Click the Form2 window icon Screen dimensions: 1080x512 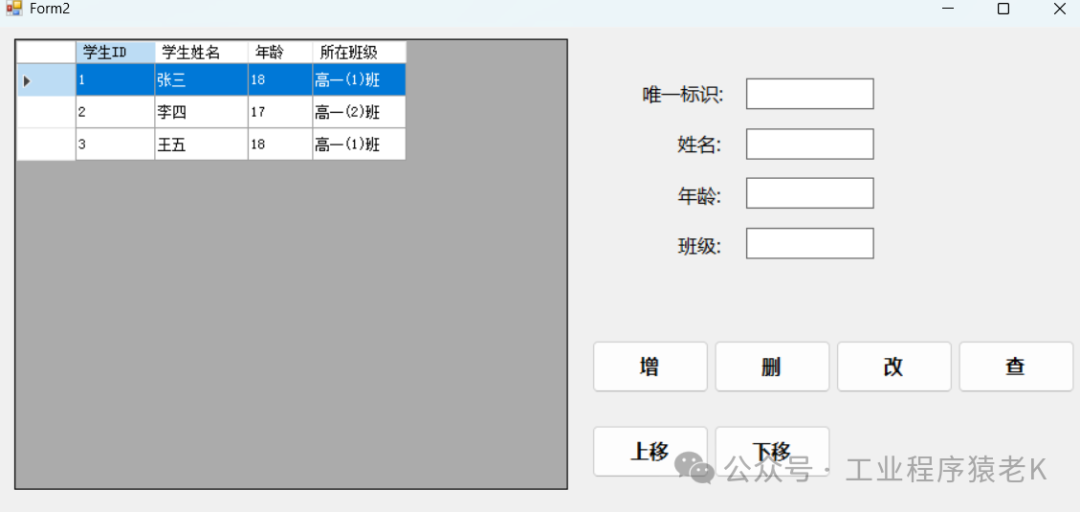pos(13,9)
